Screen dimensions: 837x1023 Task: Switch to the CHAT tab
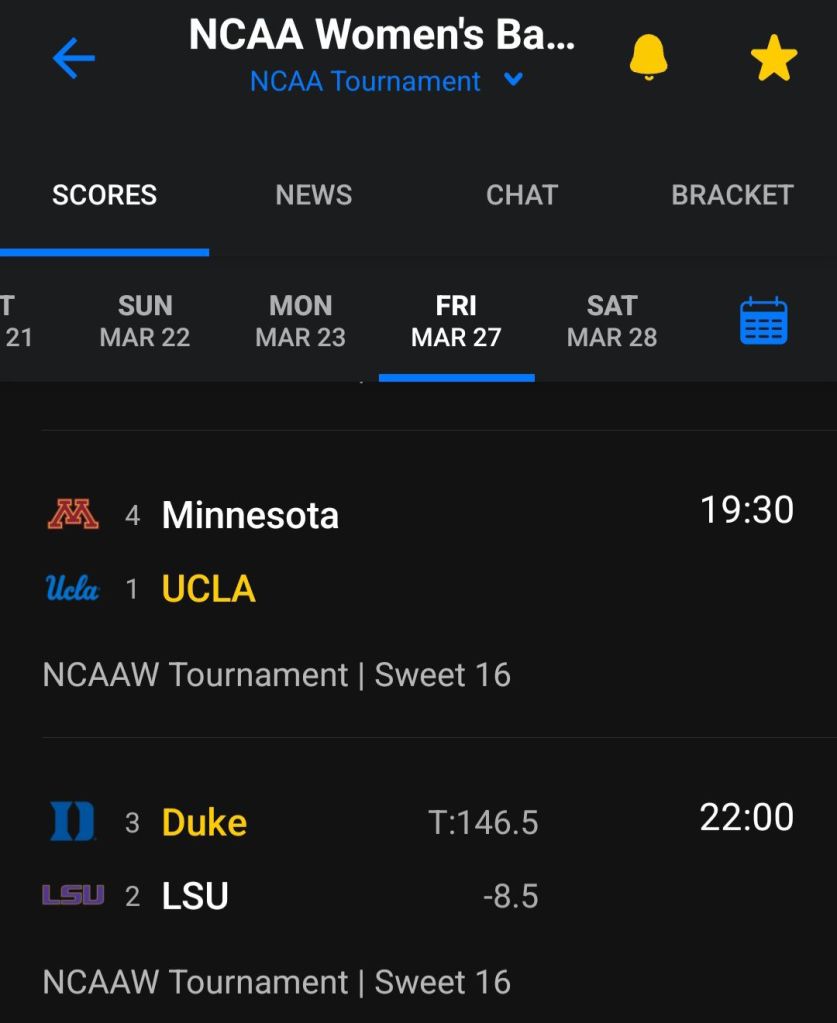click(521, 194)
